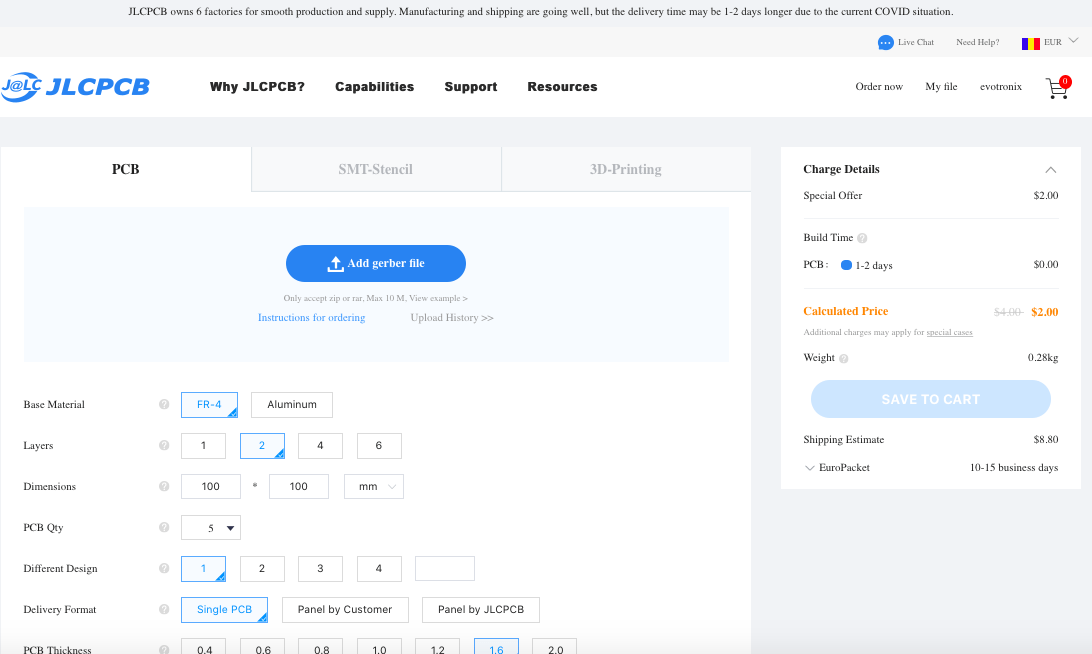Click the second dimension field after asterisk
The image size is (1092, 654).
coord(299,486)
